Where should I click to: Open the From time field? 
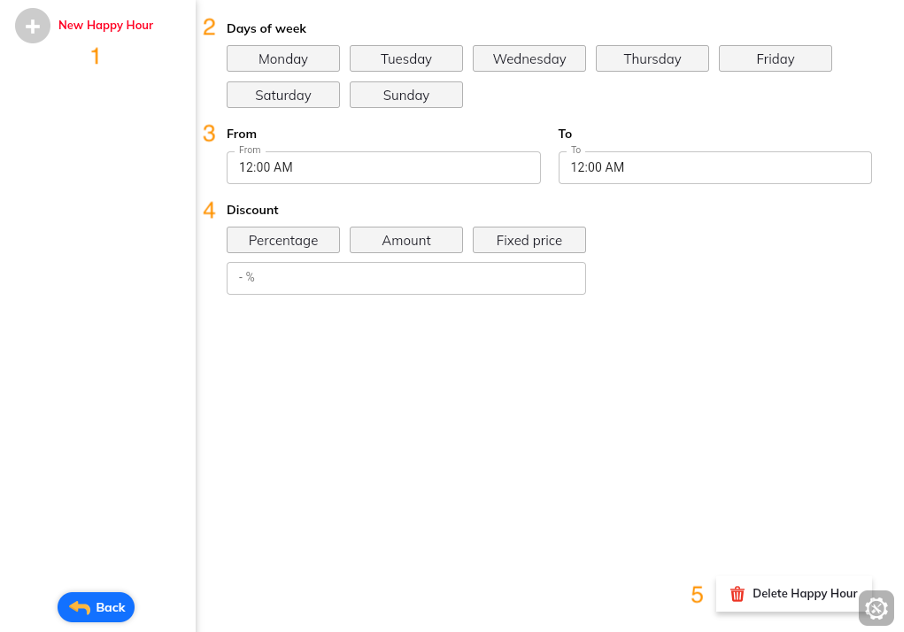383,167
